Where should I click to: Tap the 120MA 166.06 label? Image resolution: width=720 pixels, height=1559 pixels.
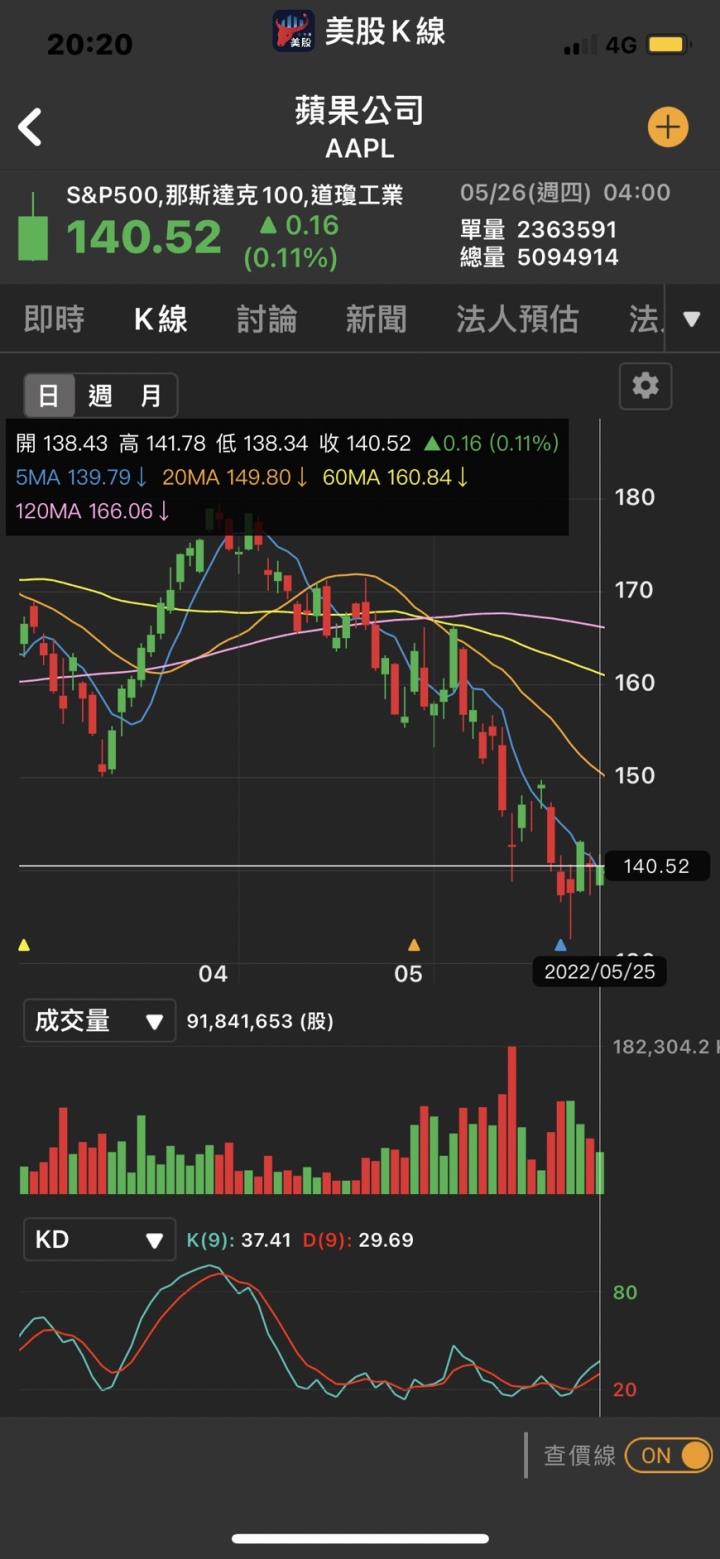coord(92,512)
